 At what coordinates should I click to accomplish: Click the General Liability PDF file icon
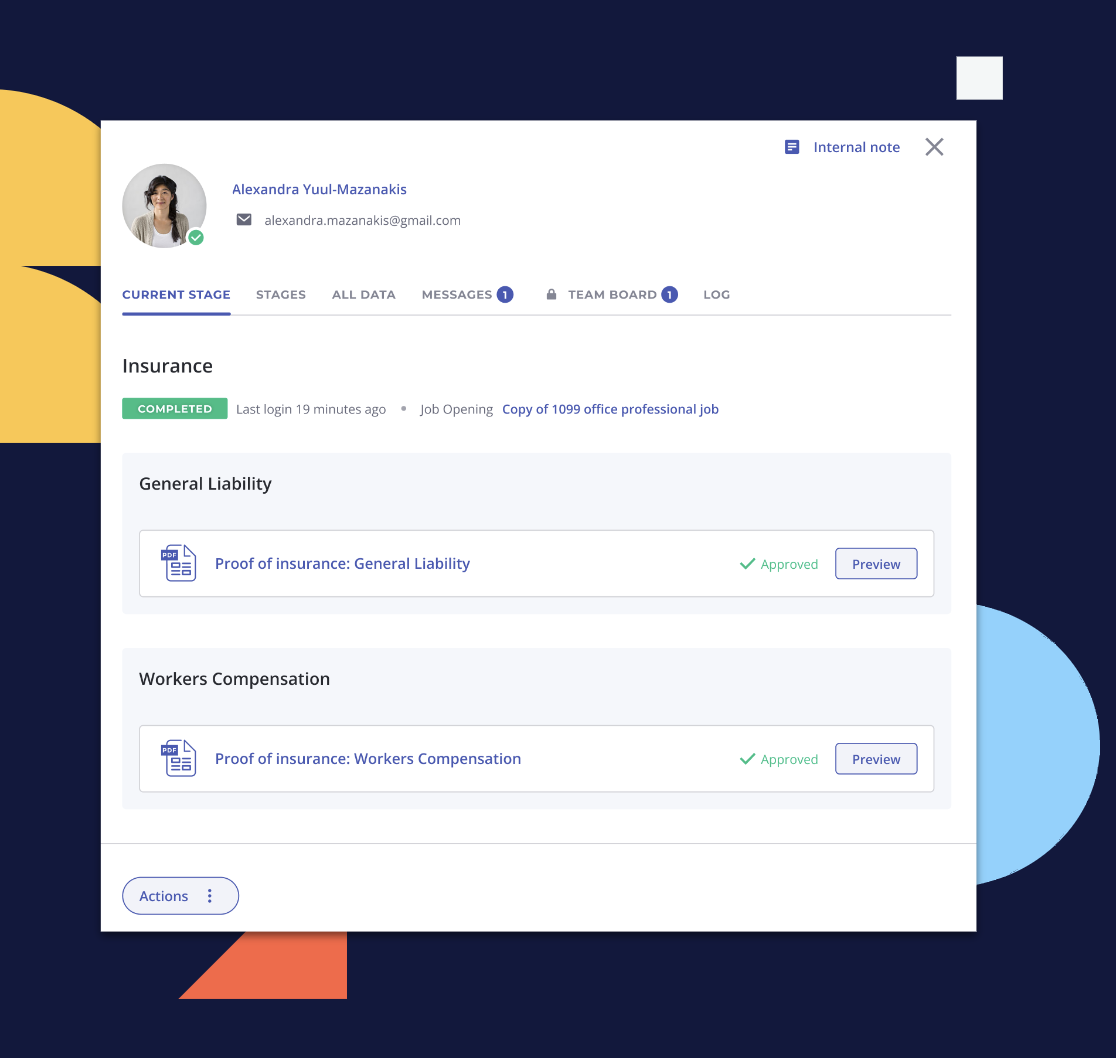(x=179, y=564)
